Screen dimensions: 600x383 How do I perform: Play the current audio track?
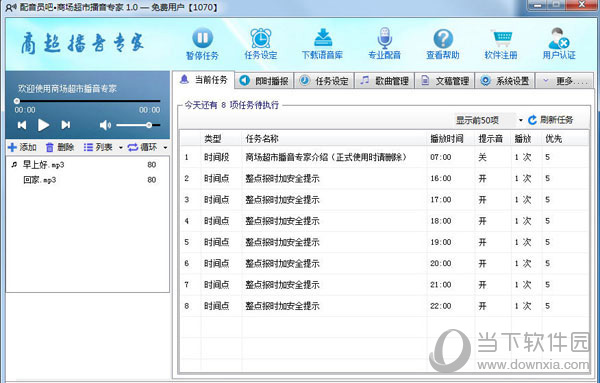coord(43,125)
